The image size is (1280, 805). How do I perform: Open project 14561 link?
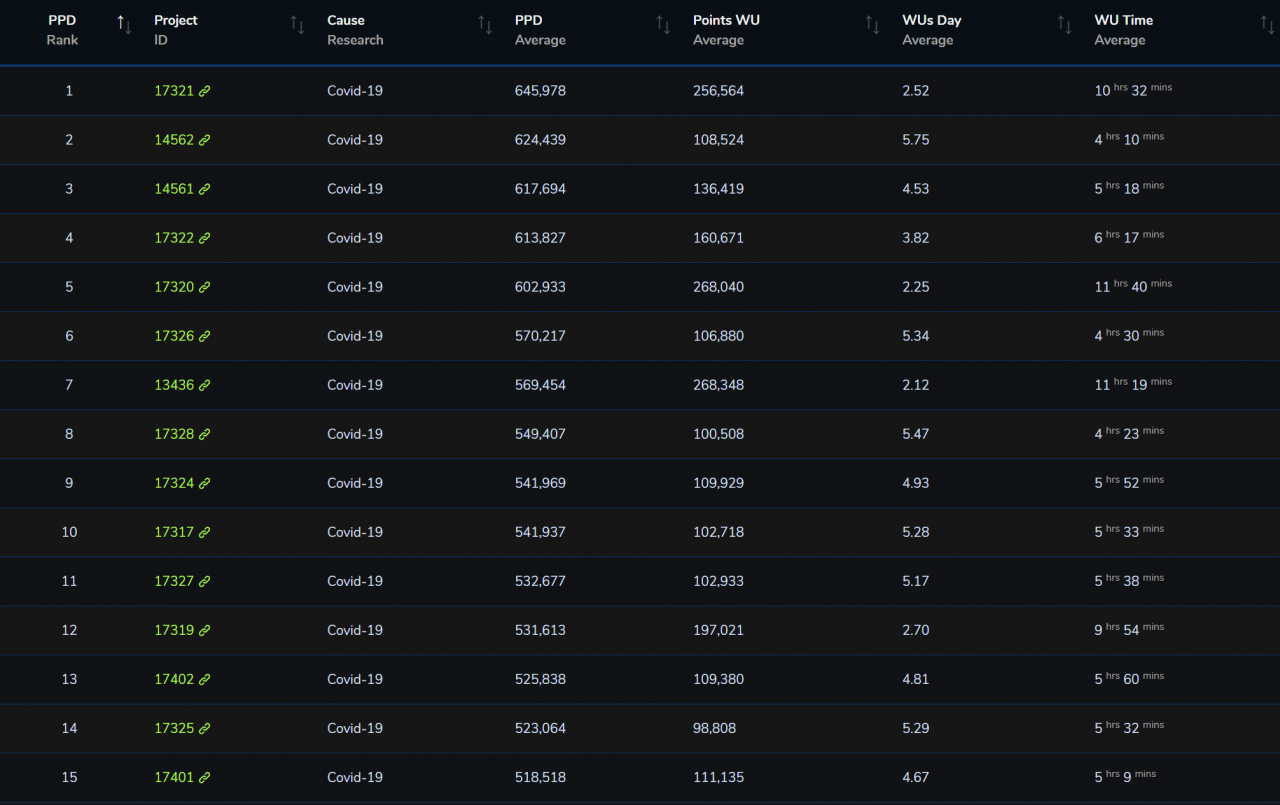(x=174, y=189)
